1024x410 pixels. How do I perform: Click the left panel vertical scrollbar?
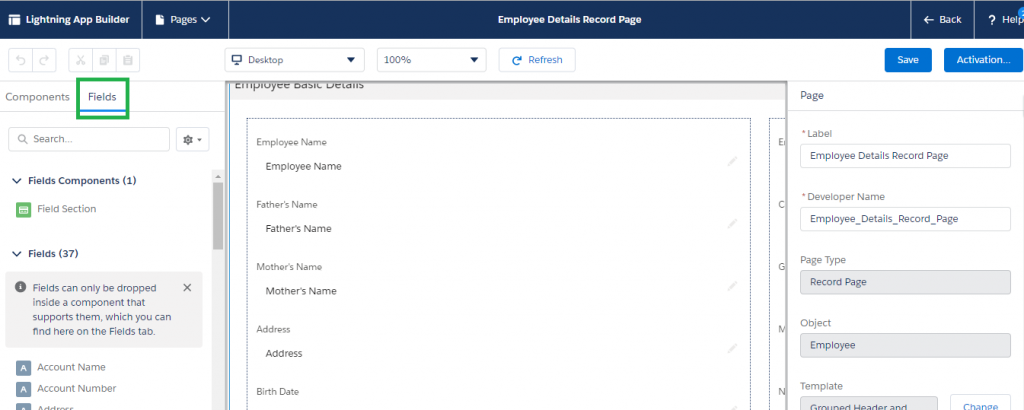click(x=218, y=215)
